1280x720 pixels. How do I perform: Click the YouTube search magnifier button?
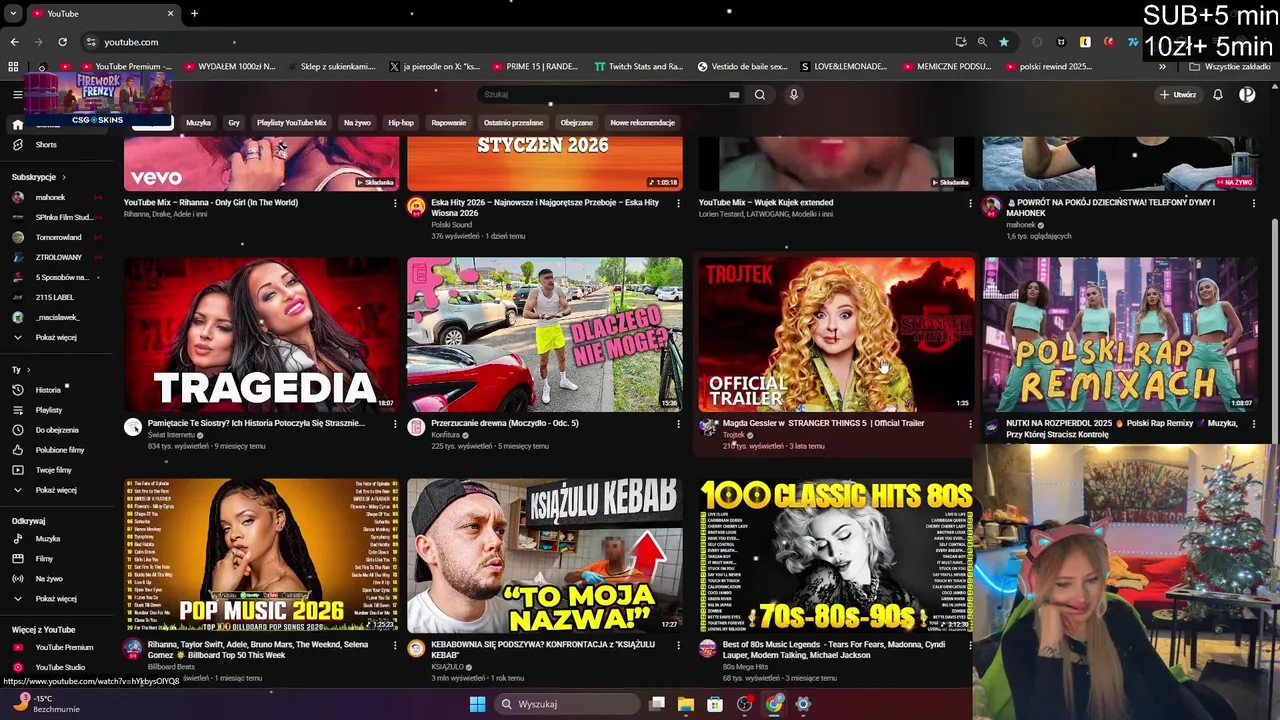click(760, 95)
